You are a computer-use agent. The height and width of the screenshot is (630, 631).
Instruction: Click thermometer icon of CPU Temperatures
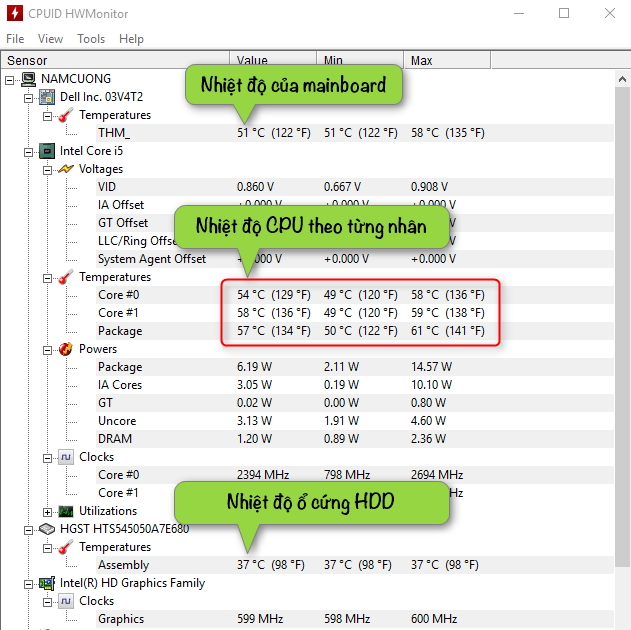tap(66, 277)
